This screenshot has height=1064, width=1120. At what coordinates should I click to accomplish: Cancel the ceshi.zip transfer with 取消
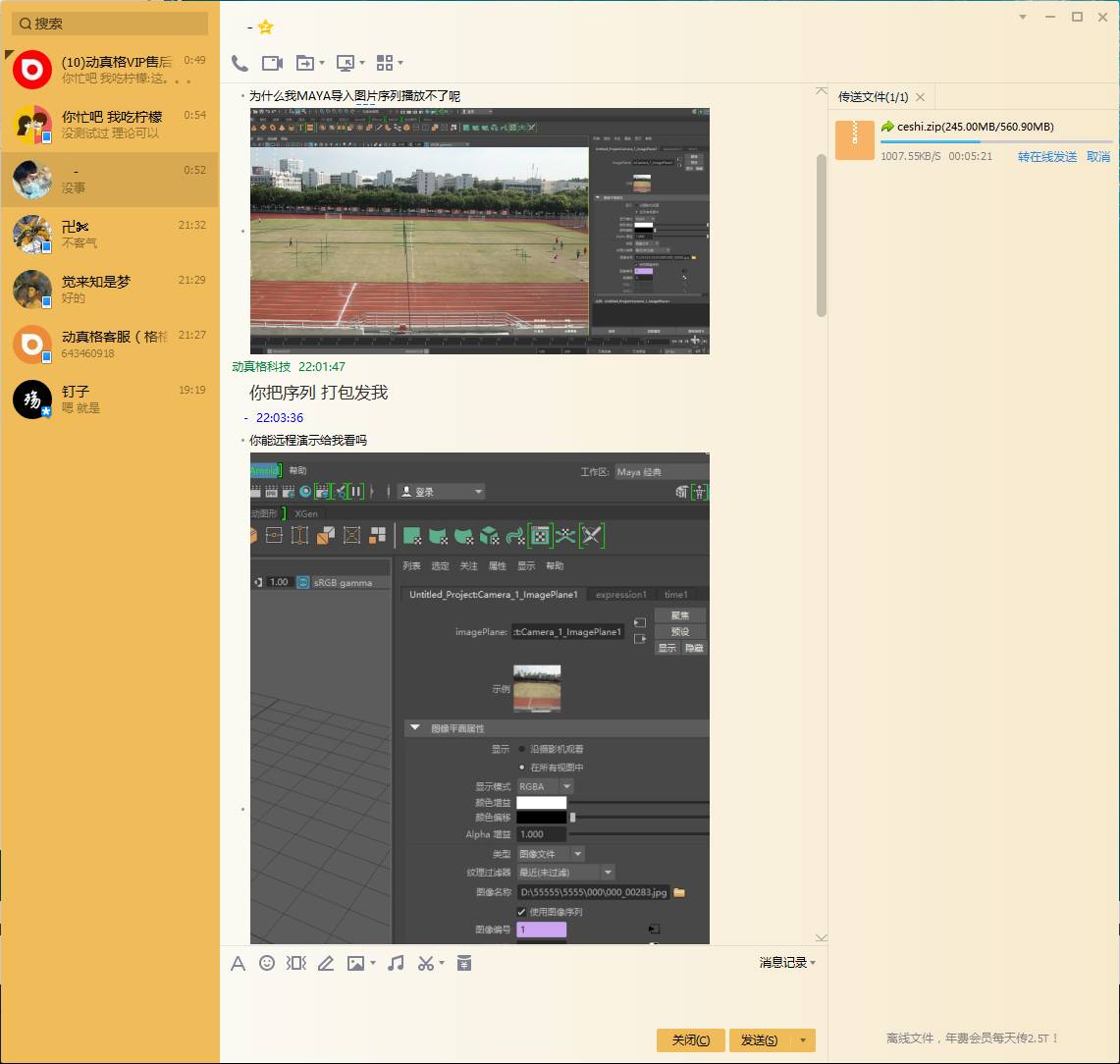pyautogui.click(x=1098, y=156)
